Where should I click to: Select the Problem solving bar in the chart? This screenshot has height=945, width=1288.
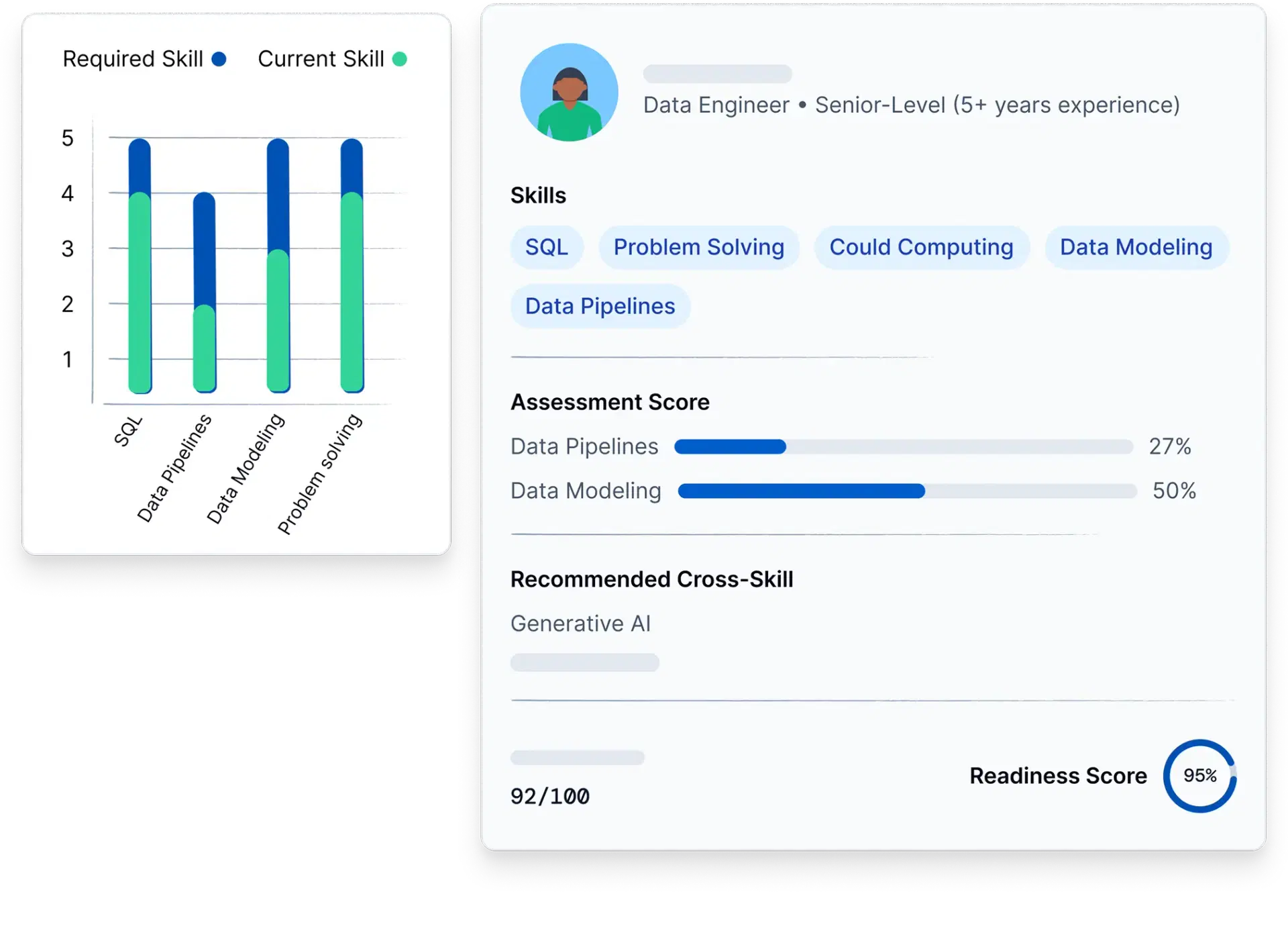pos(350,265)
